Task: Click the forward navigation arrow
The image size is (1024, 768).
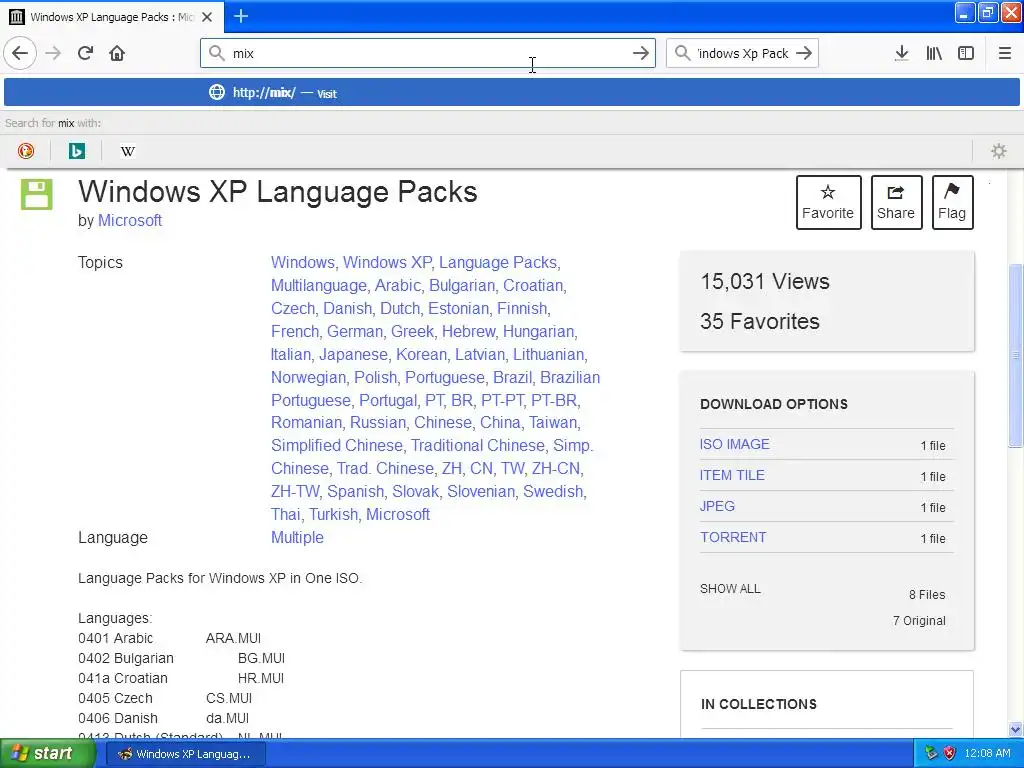Action: coord(53,53)
